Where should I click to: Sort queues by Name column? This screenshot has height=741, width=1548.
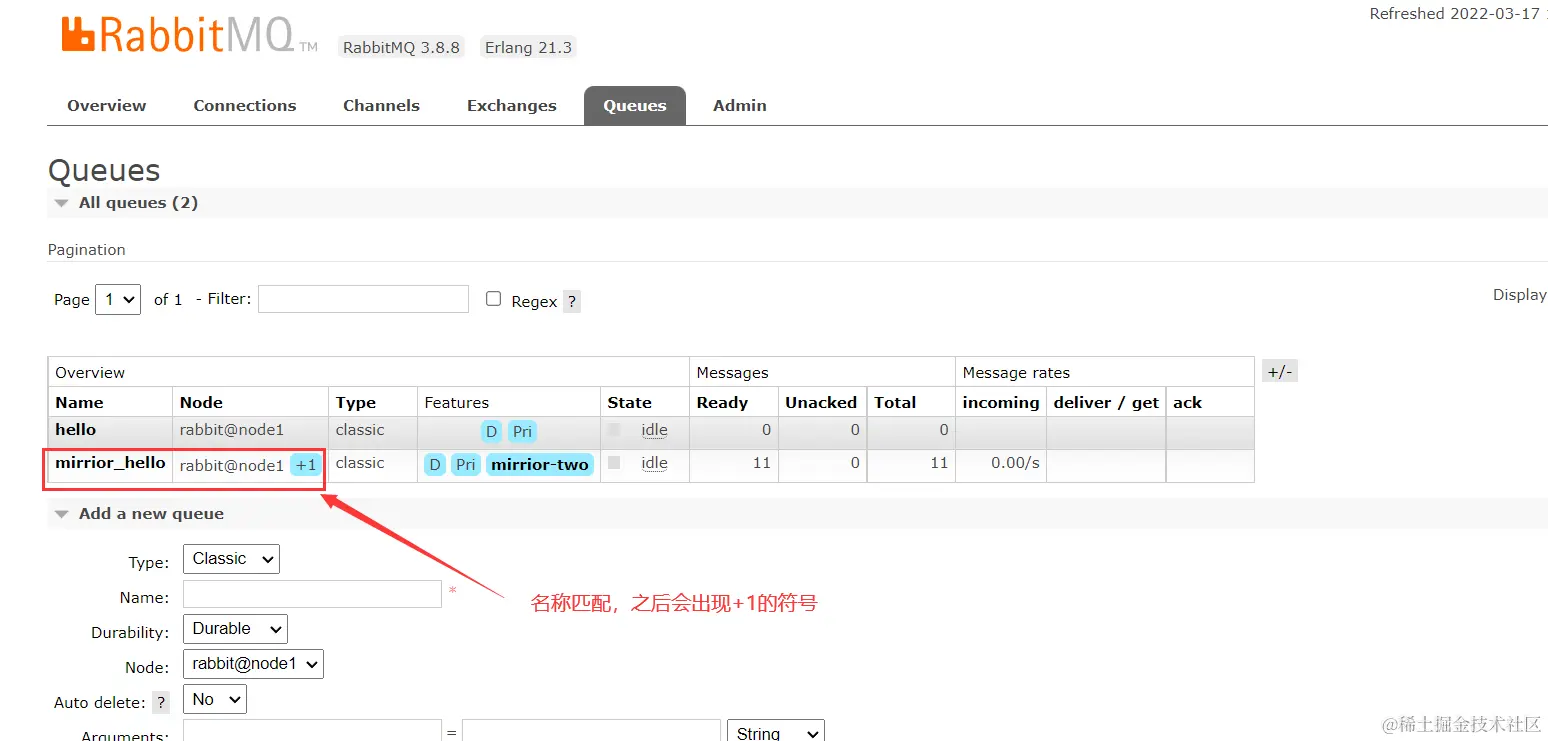(80, 402)
